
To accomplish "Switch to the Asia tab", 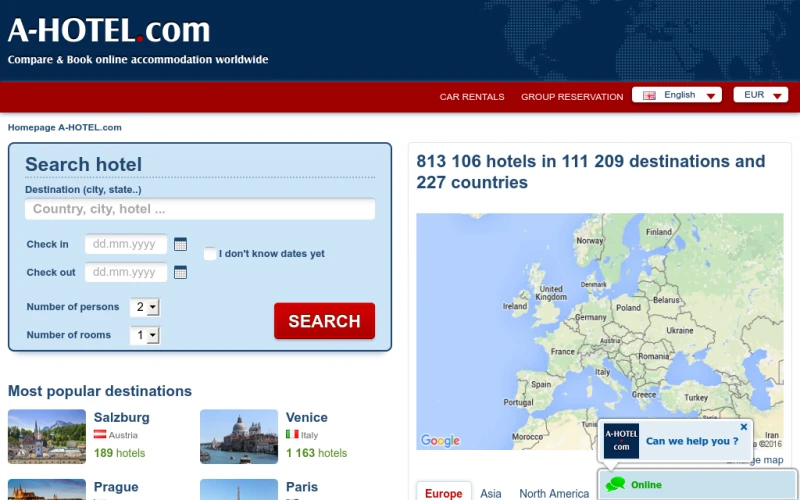I will point(490,493).
